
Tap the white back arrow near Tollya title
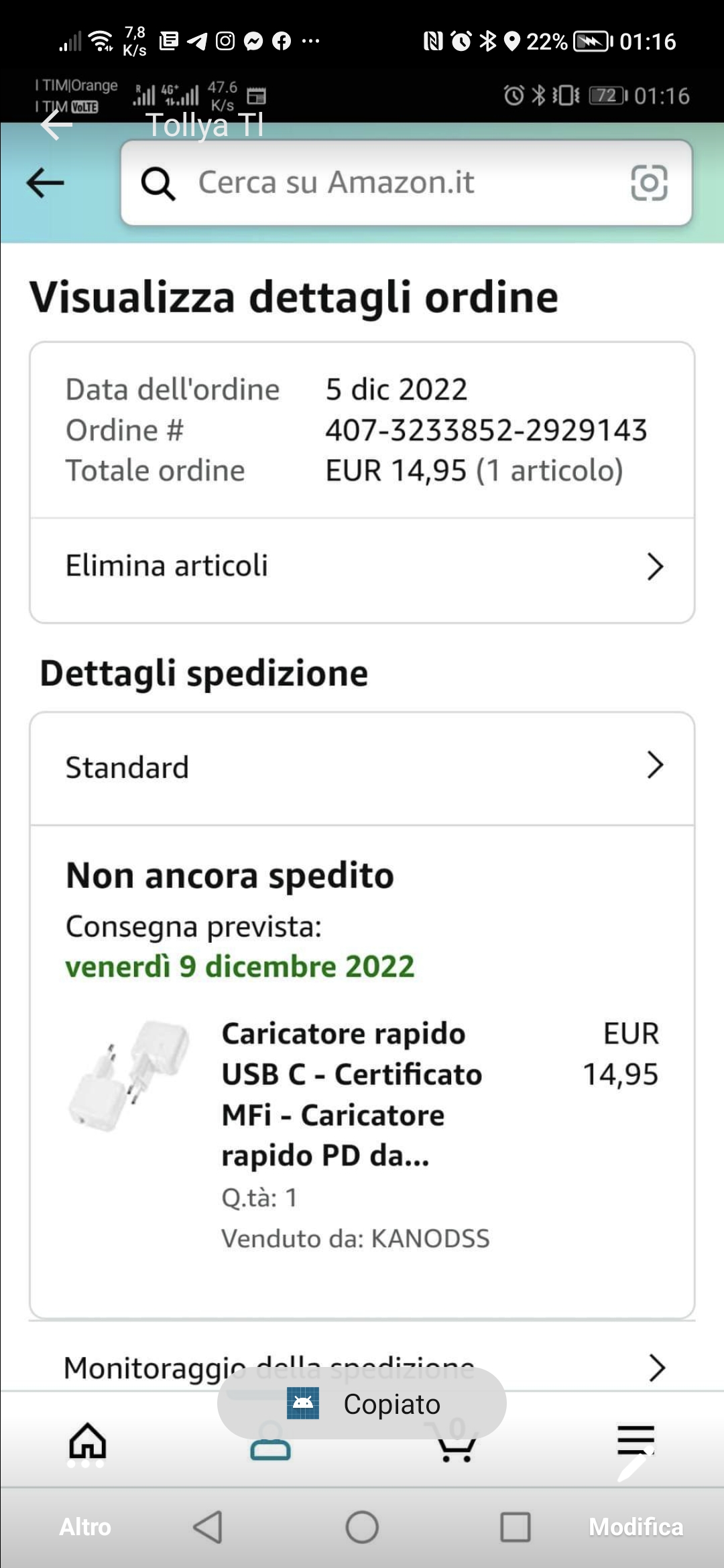[x=56, y=125]
